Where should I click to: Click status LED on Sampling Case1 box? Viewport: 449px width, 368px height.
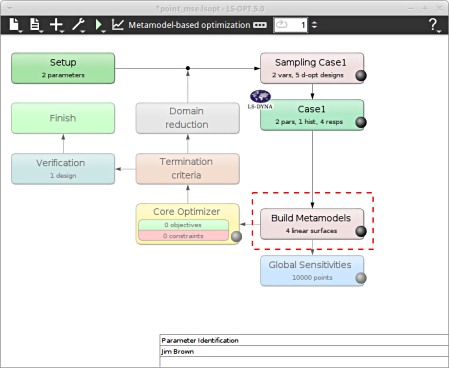pos(361,76)
